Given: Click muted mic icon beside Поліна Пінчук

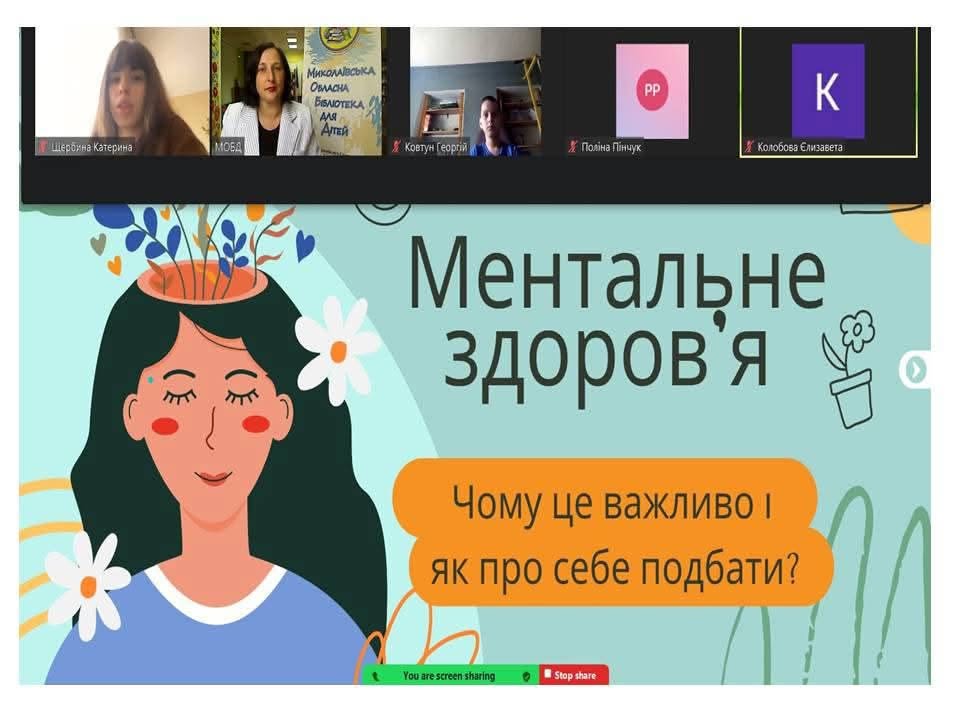Looking at the screenshot, I should tap(573, 147).
